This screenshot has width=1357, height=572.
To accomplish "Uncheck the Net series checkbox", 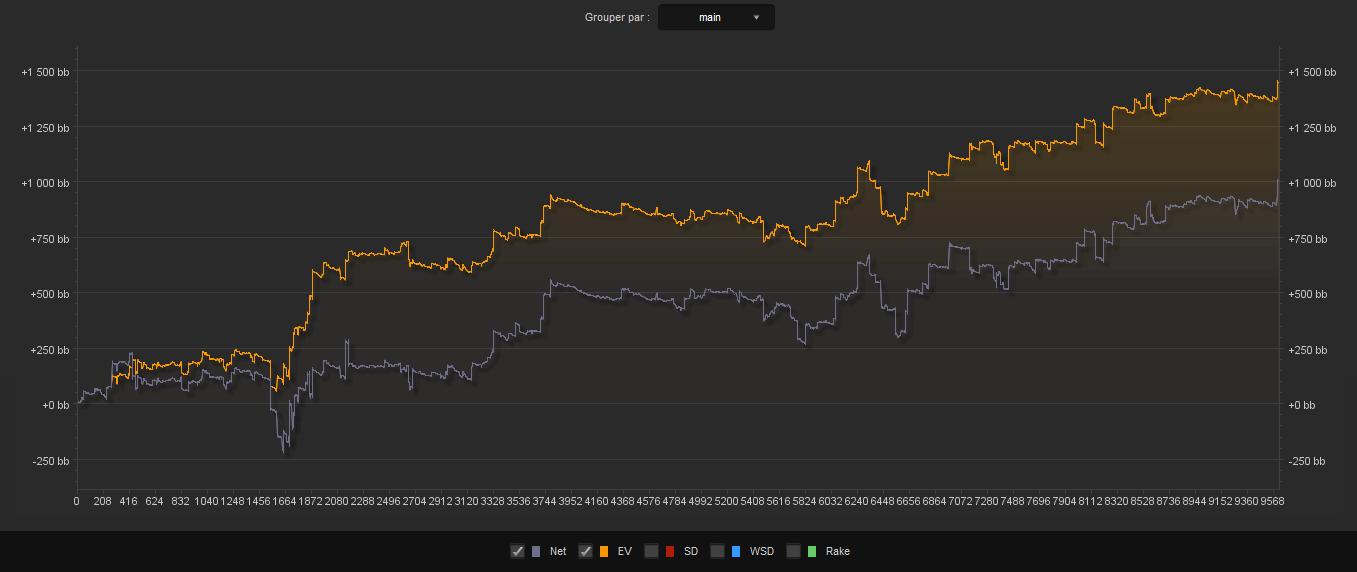I will coord(517,551).
